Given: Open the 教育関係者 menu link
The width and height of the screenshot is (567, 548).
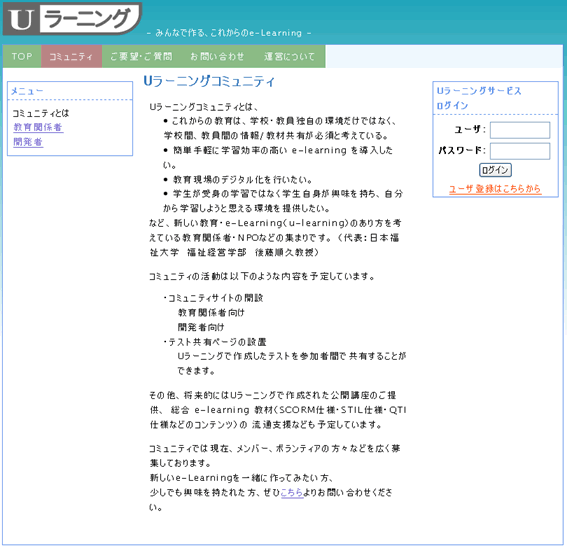Looking at the screenshot, I should [x=38, y=127].
